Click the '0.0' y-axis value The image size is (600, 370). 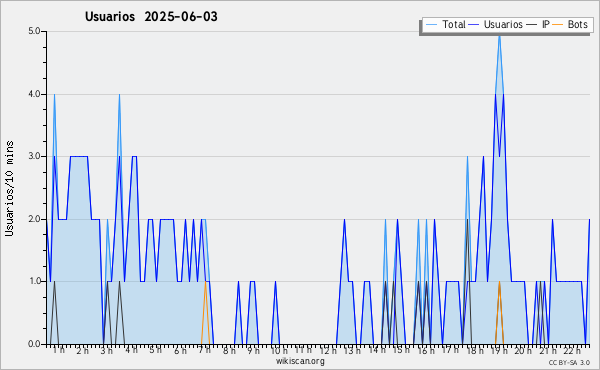tap(34, 344)
